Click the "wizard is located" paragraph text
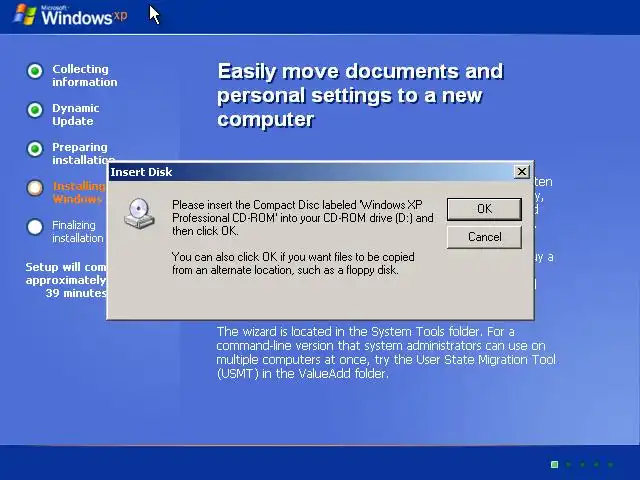This screenshot has width=640, height=480. pos(386,352)
